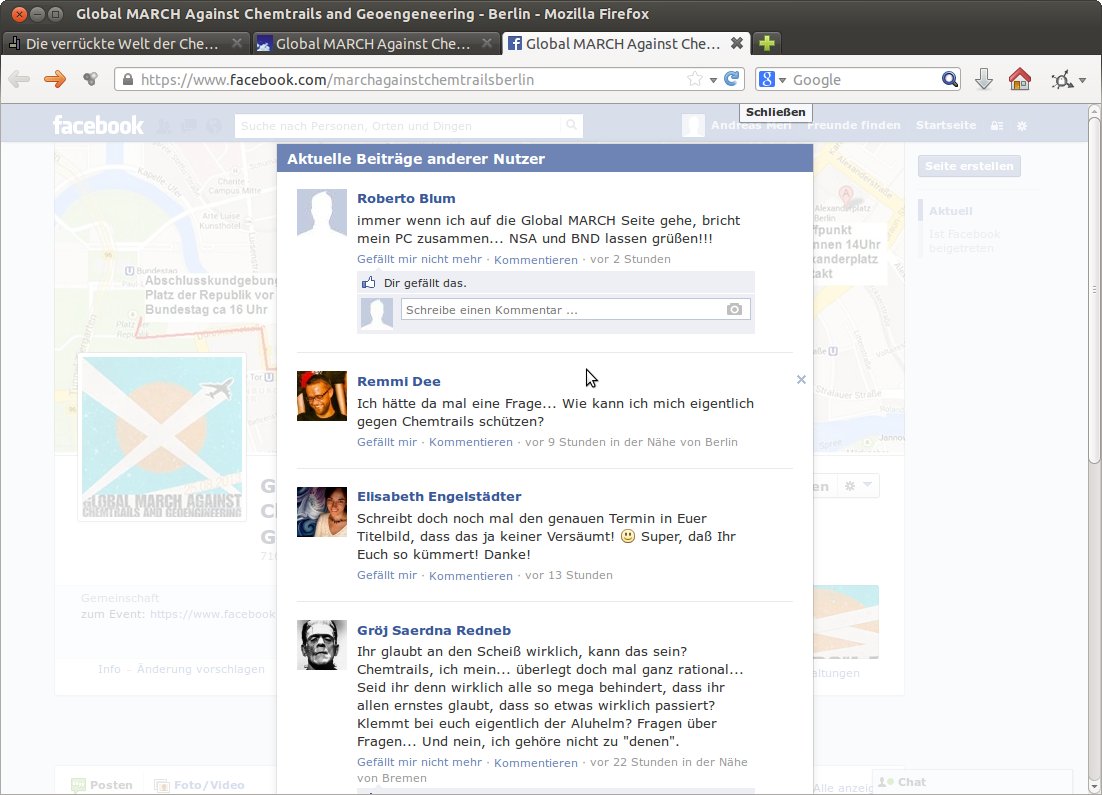Click the 'vor 2 Stunden' timestamp
The image size is (1102, 795).
coord(630,259)
